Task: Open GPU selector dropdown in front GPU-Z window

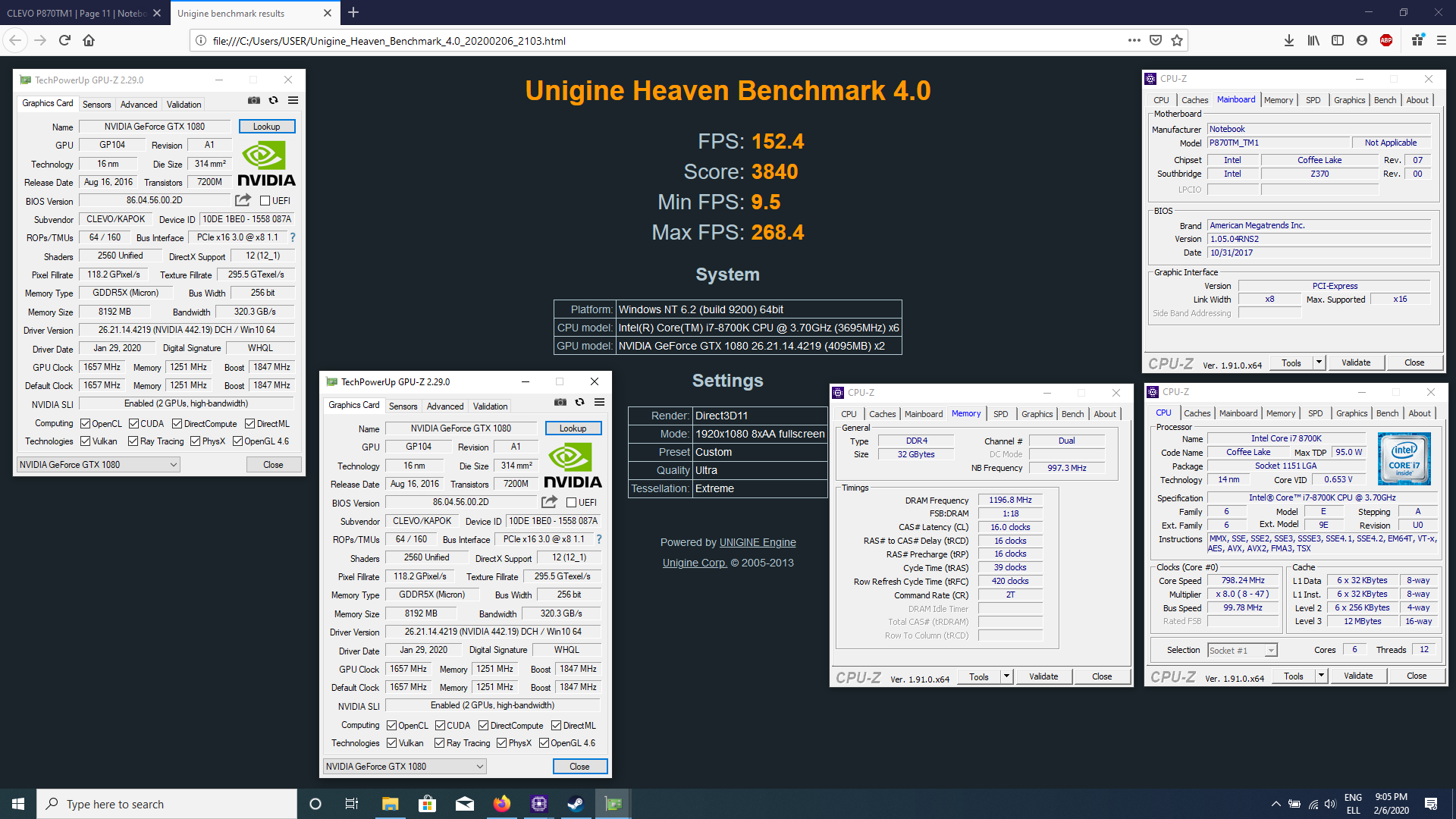Action: tap(405, 767)
